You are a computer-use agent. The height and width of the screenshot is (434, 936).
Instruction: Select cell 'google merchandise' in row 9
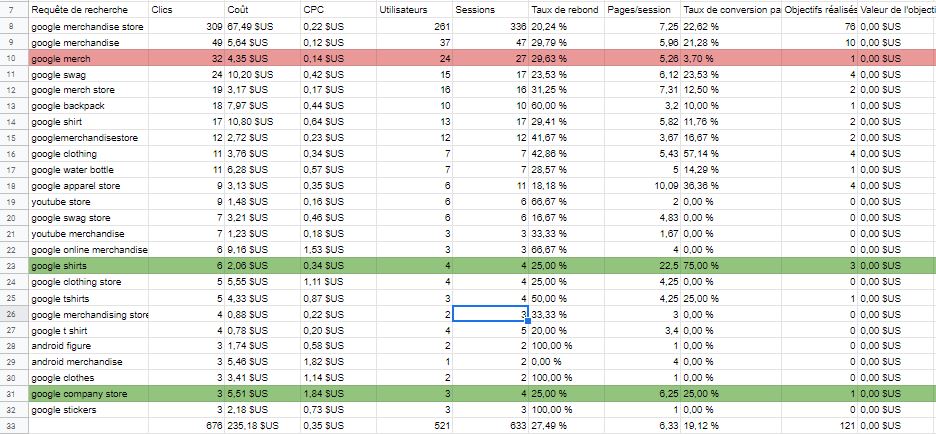click(x=88, y=42)
